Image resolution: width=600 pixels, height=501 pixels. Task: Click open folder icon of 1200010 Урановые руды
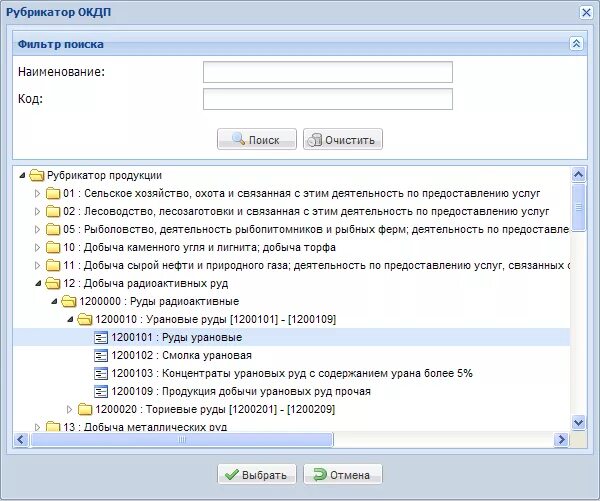tap(85, 320)
